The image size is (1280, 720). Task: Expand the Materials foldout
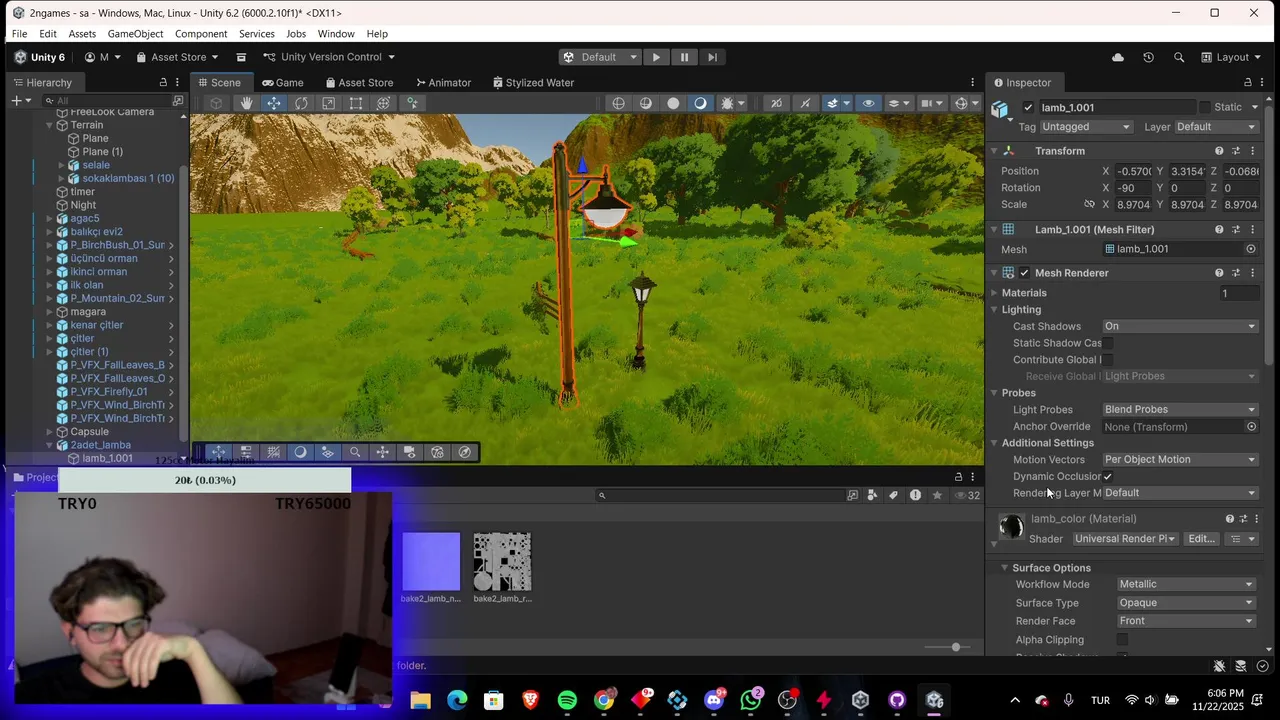point(994,293)
